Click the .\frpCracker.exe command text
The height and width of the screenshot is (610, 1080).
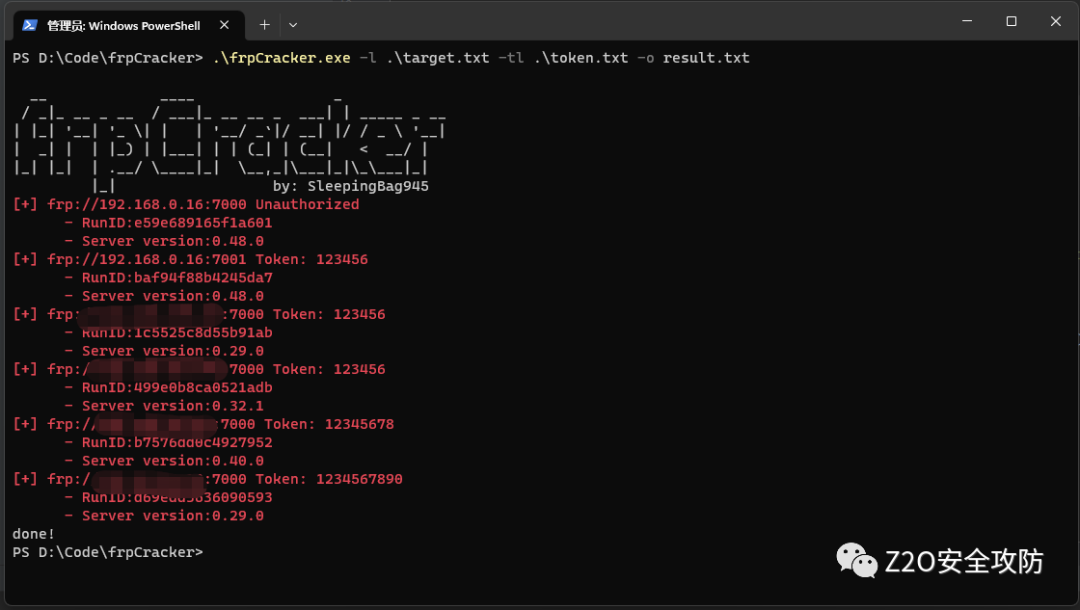pyautogui.click(x=282, y=58)
